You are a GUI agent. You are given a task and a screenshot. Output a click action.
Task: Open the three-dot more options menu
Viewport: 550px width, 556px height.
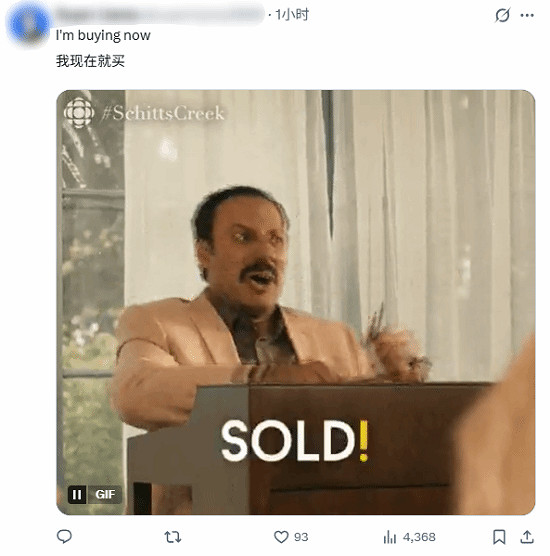(x=527, y=15)
